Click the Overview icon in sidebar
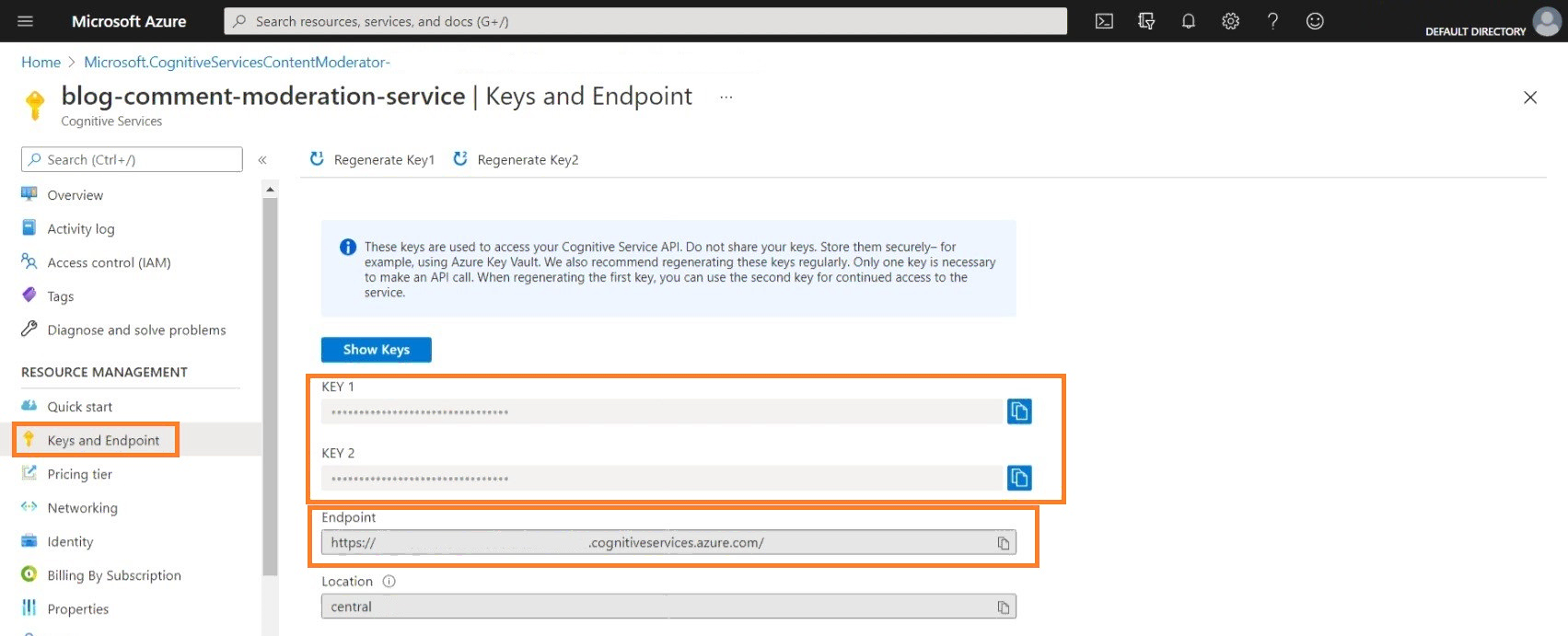 pyautogui.click(x=29, y=194)
